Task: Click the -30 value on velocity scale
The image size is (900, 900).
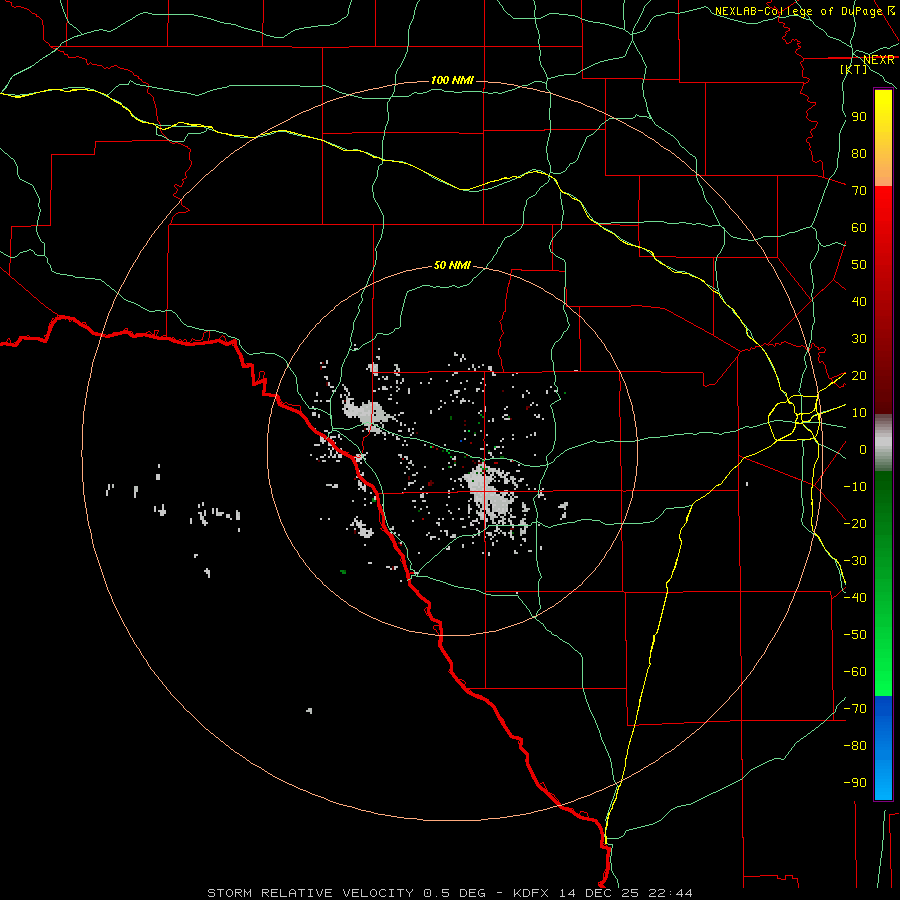Action: 855,561
